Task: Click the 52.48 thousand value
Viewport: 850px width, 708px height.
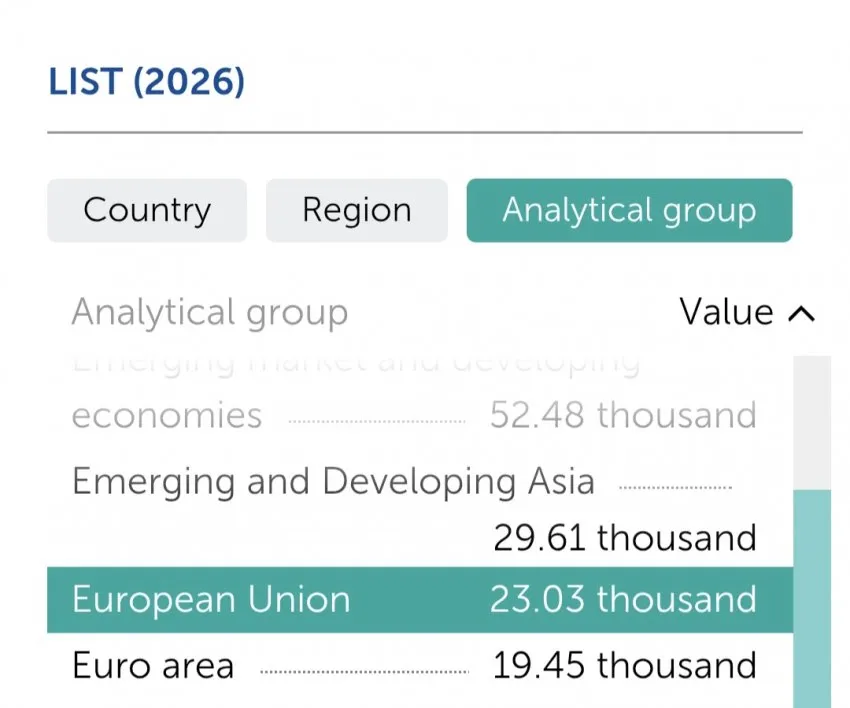Action: coord(623,415)
